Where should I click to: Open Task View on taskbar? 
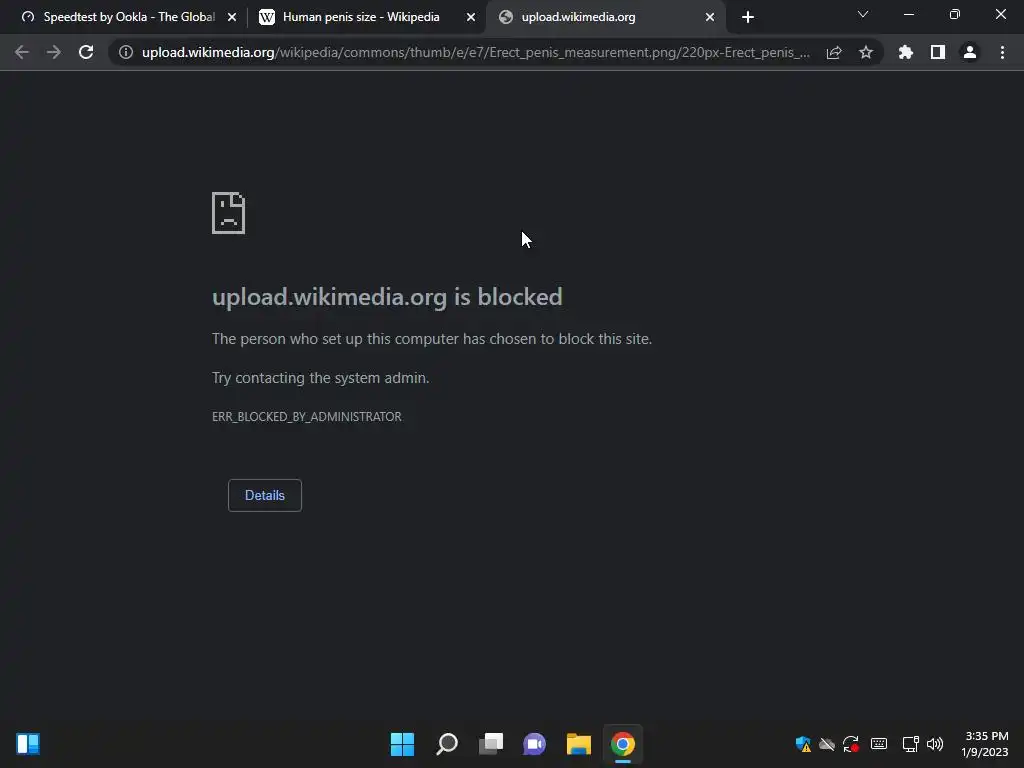pyautogui.click(x=490, y=744)
